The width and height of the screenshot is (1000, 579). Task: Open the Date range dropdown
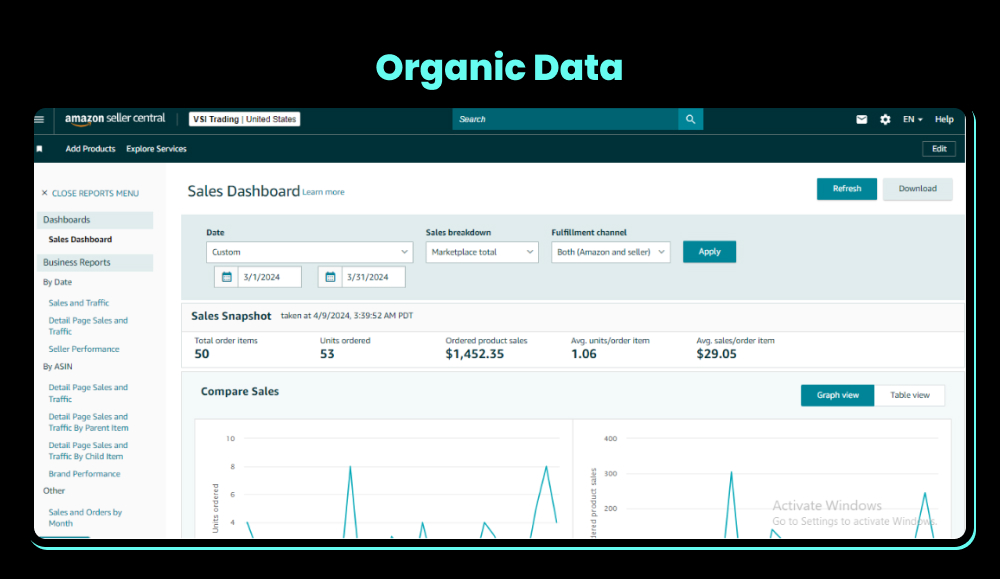click(x=309, y=252)
